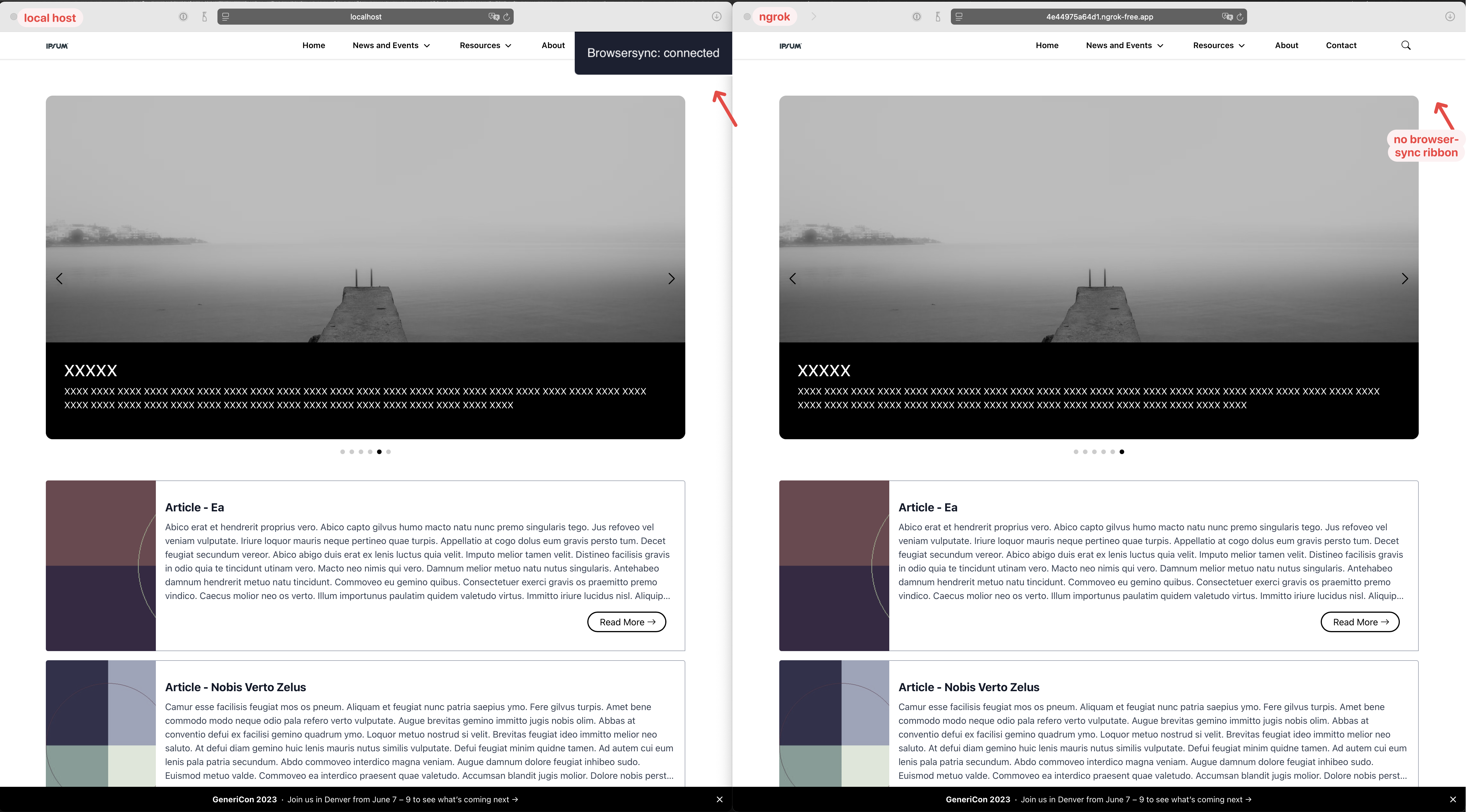Go to previous carousel slide in ngrok window

(793, 278)
